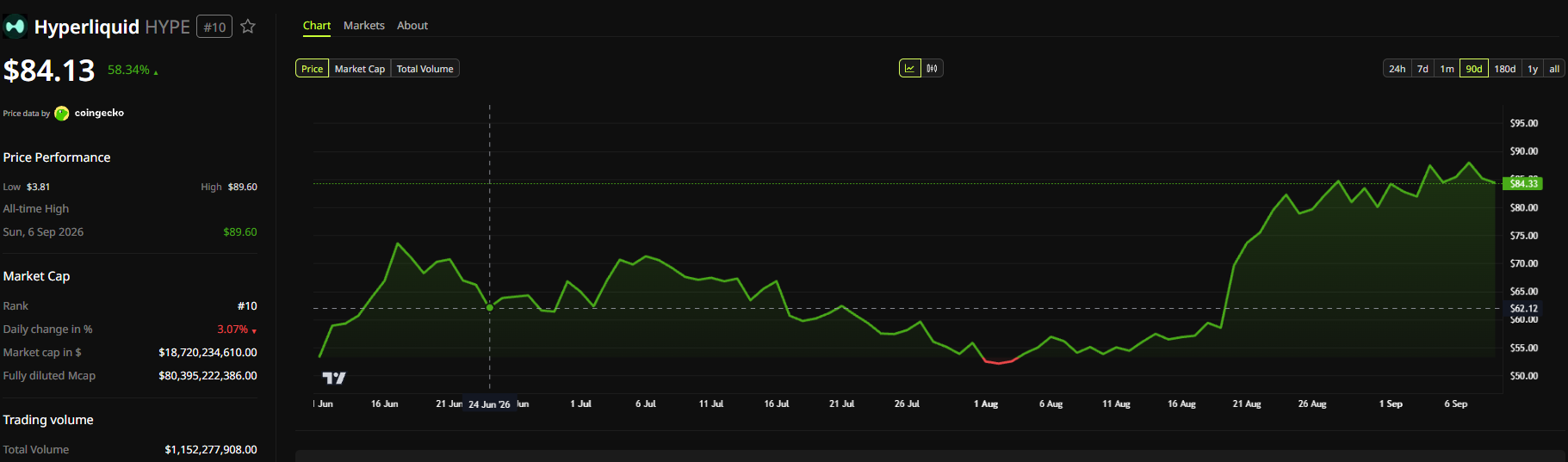Select the Market Cap chart mode
1568x462 pixels.
point(360,69)
